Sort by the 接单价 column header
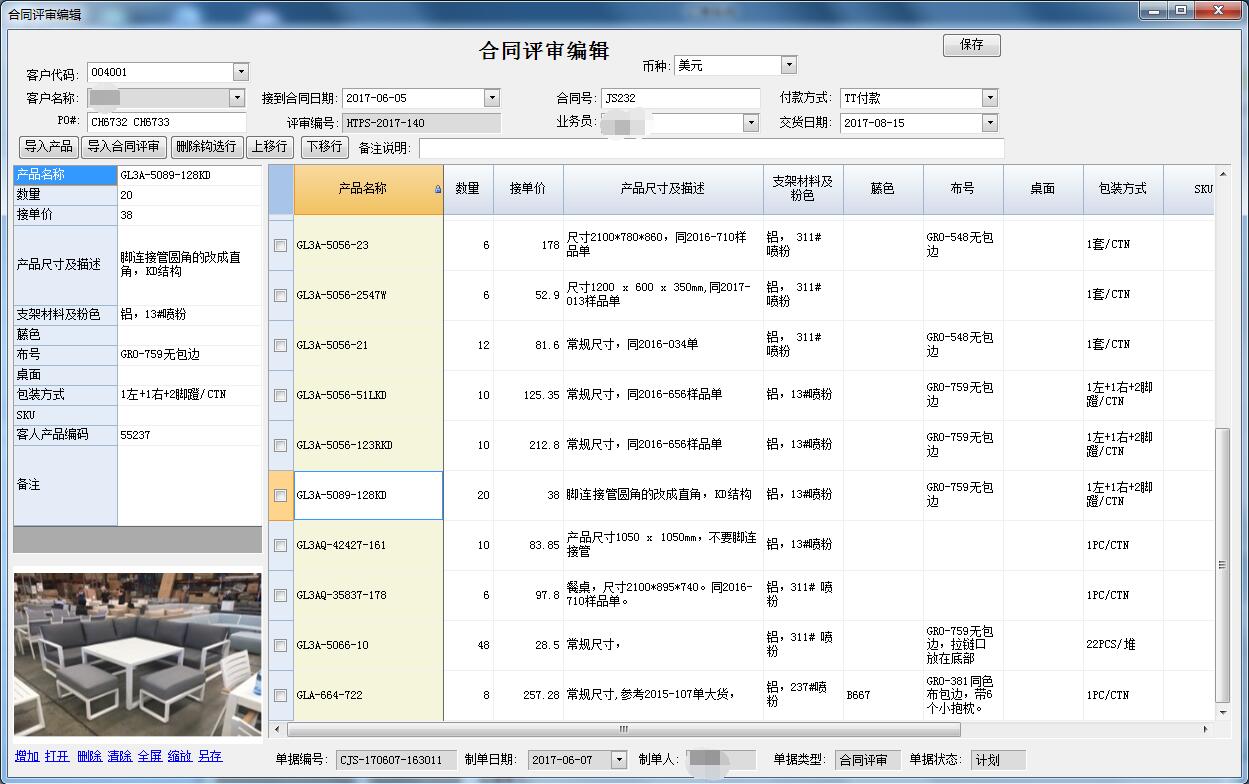This screenshot has width=1249, height=784. click(528, 189)
